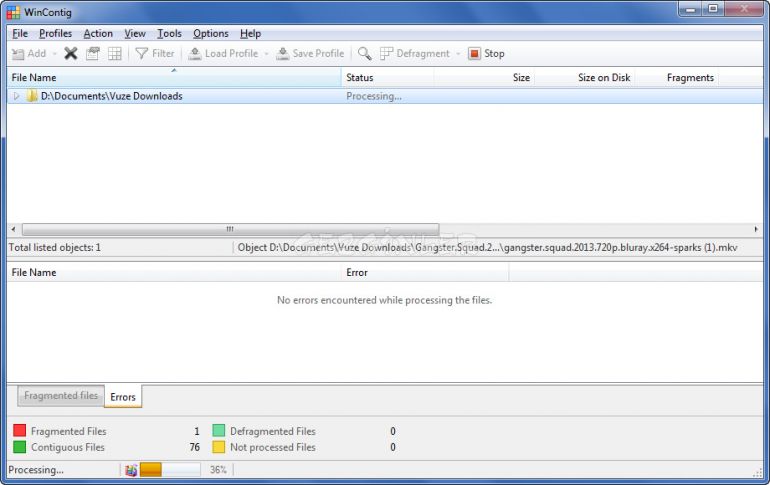Click the magnifying glass analyze icon
Image resolution: width=770 pixels, height=485 pixels.
[364, 53]
